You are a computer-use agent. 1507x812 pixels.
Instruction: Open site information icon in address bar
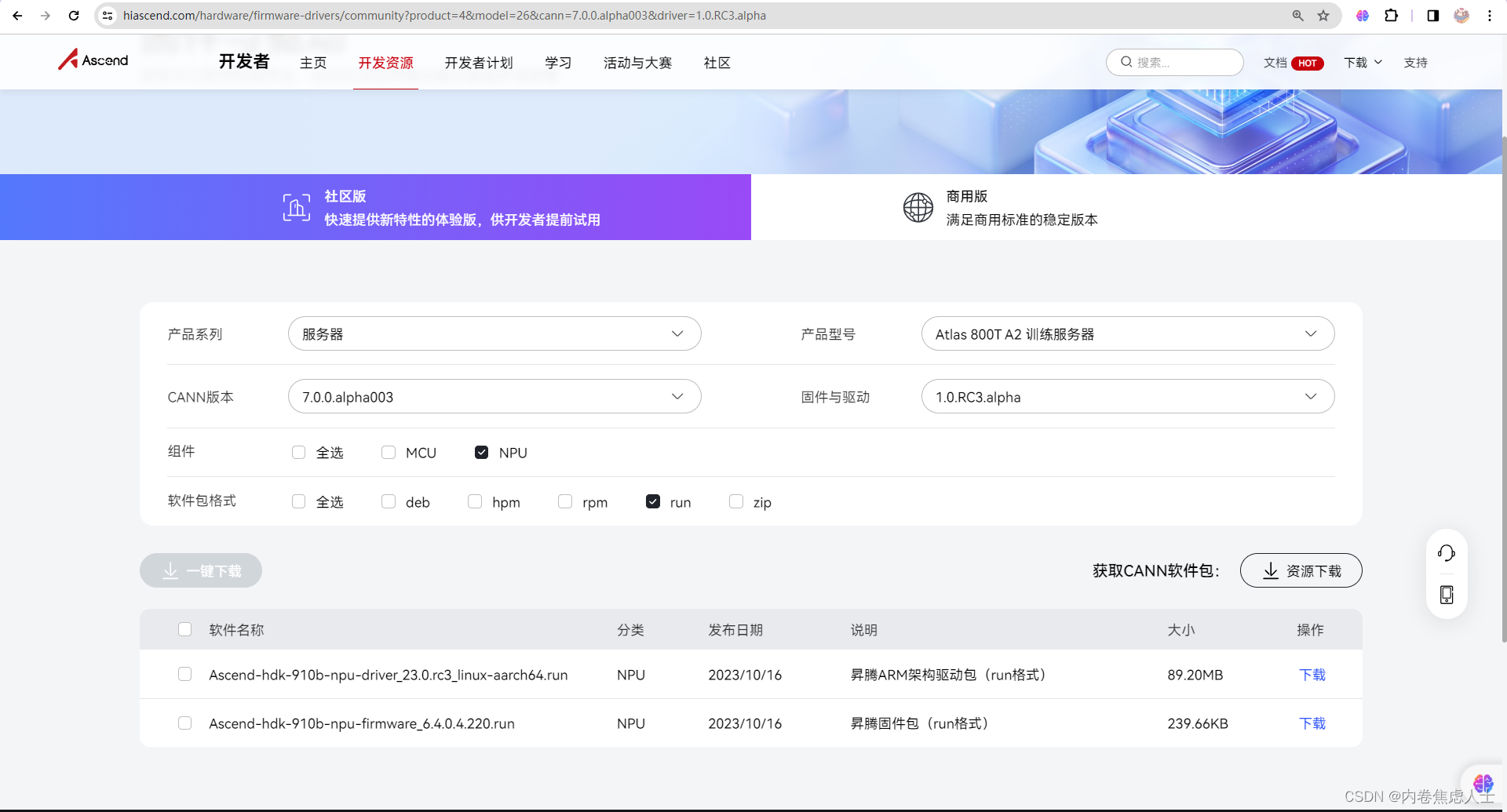[108, 16]
